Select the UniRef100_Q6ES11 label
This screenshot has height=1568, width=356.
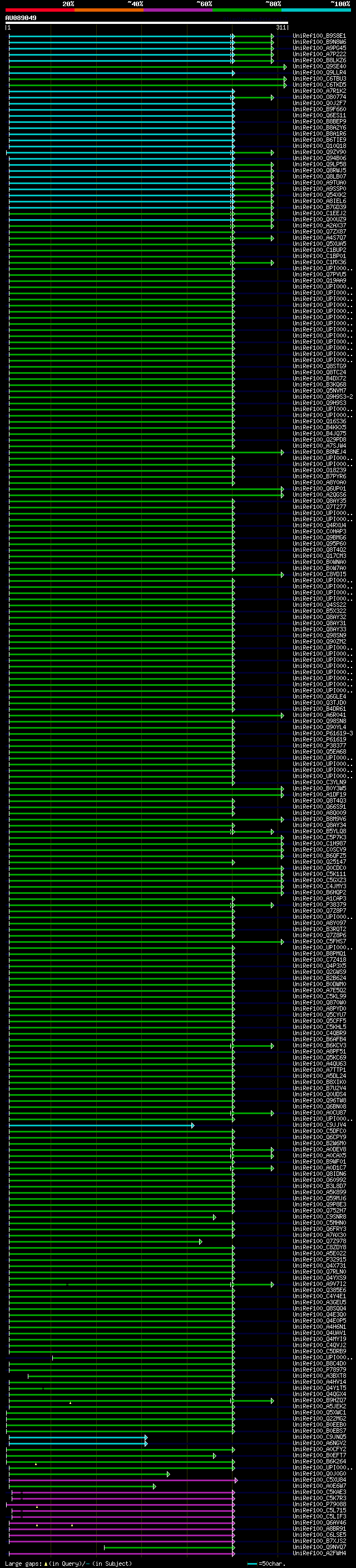pos(319,116)
